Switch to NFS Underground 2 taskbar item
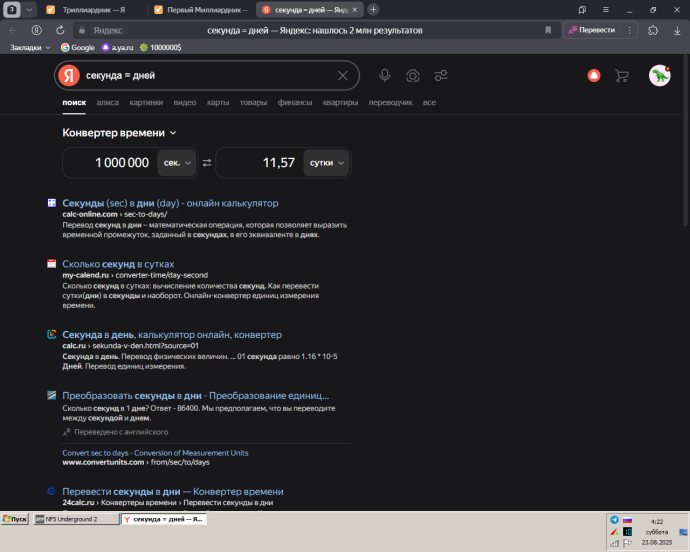This screenshot has height=552, width=690. tap(76, 519)
